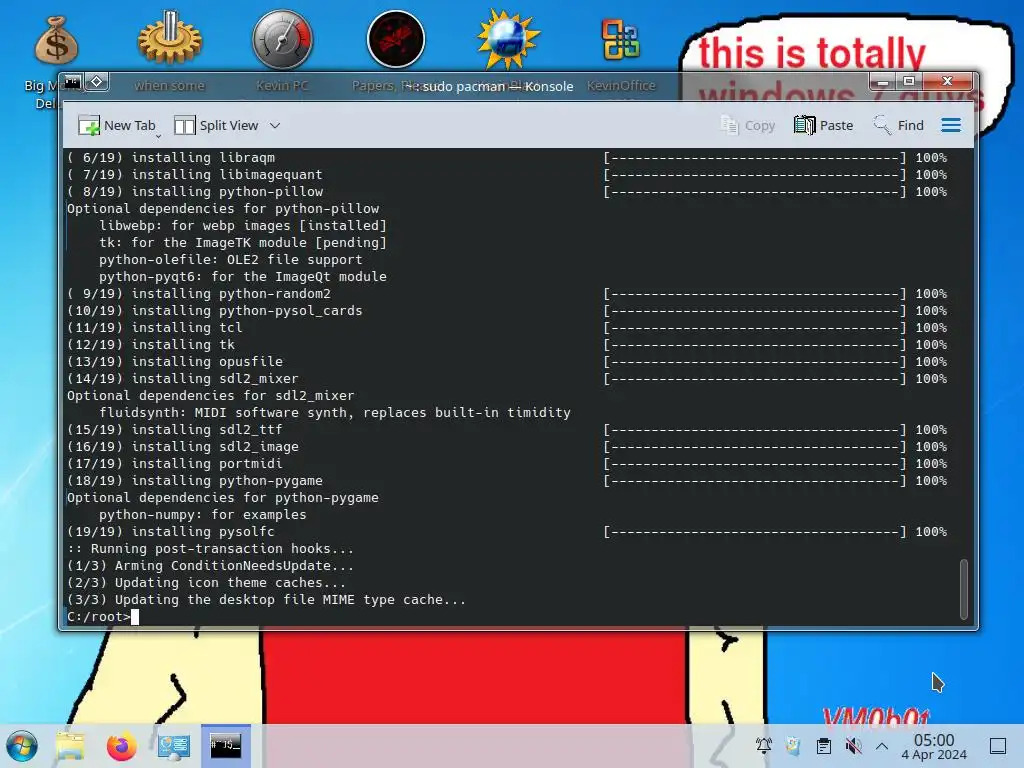Click the recycle bin tray icon
Image resolution: width=1024 pixels, height=768 pixels.
click(793, 746)
